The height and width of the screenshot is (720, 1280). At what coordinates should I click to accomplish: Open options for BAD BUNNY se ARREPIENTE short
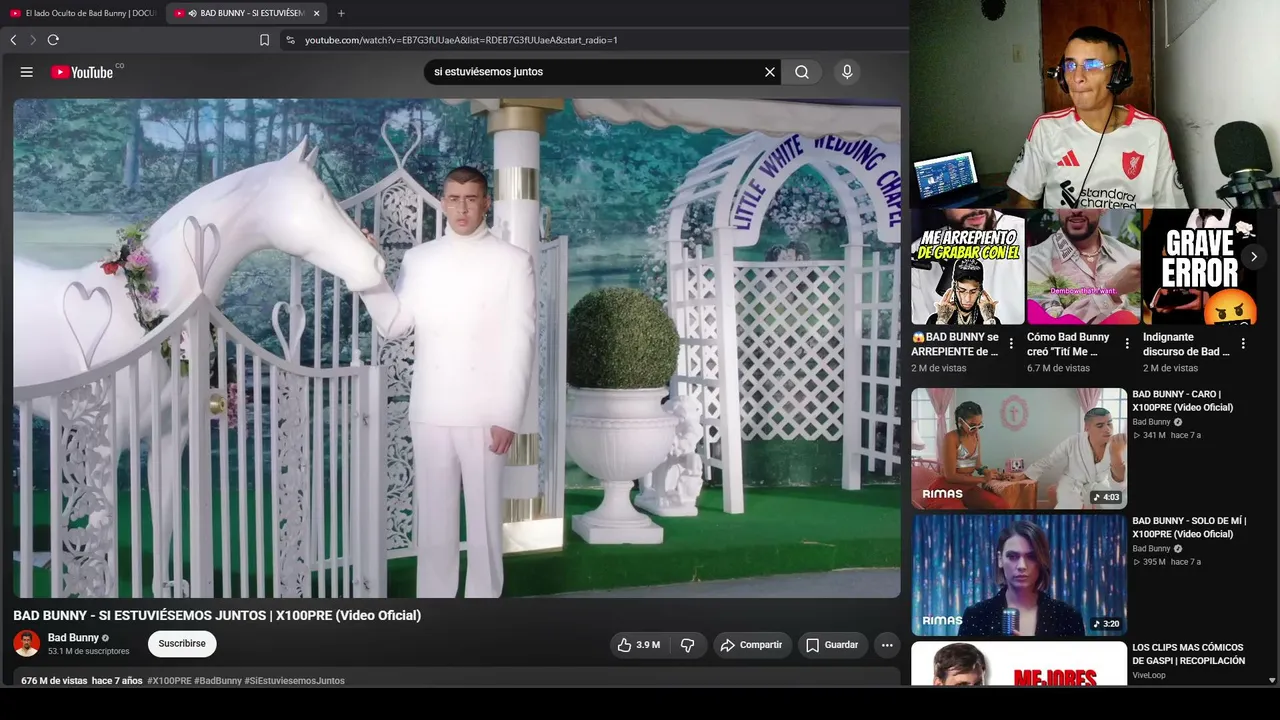tap(1011, 344)
